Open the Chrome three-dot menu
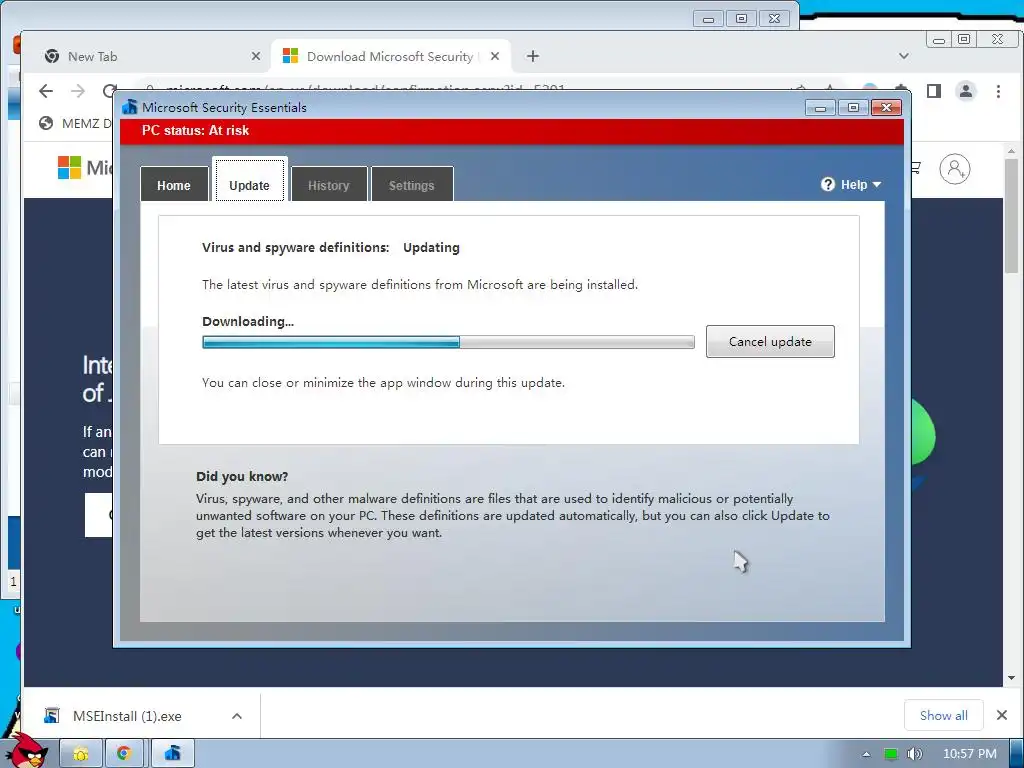Viewport: 1024px width, 768px height. (998, 91)
